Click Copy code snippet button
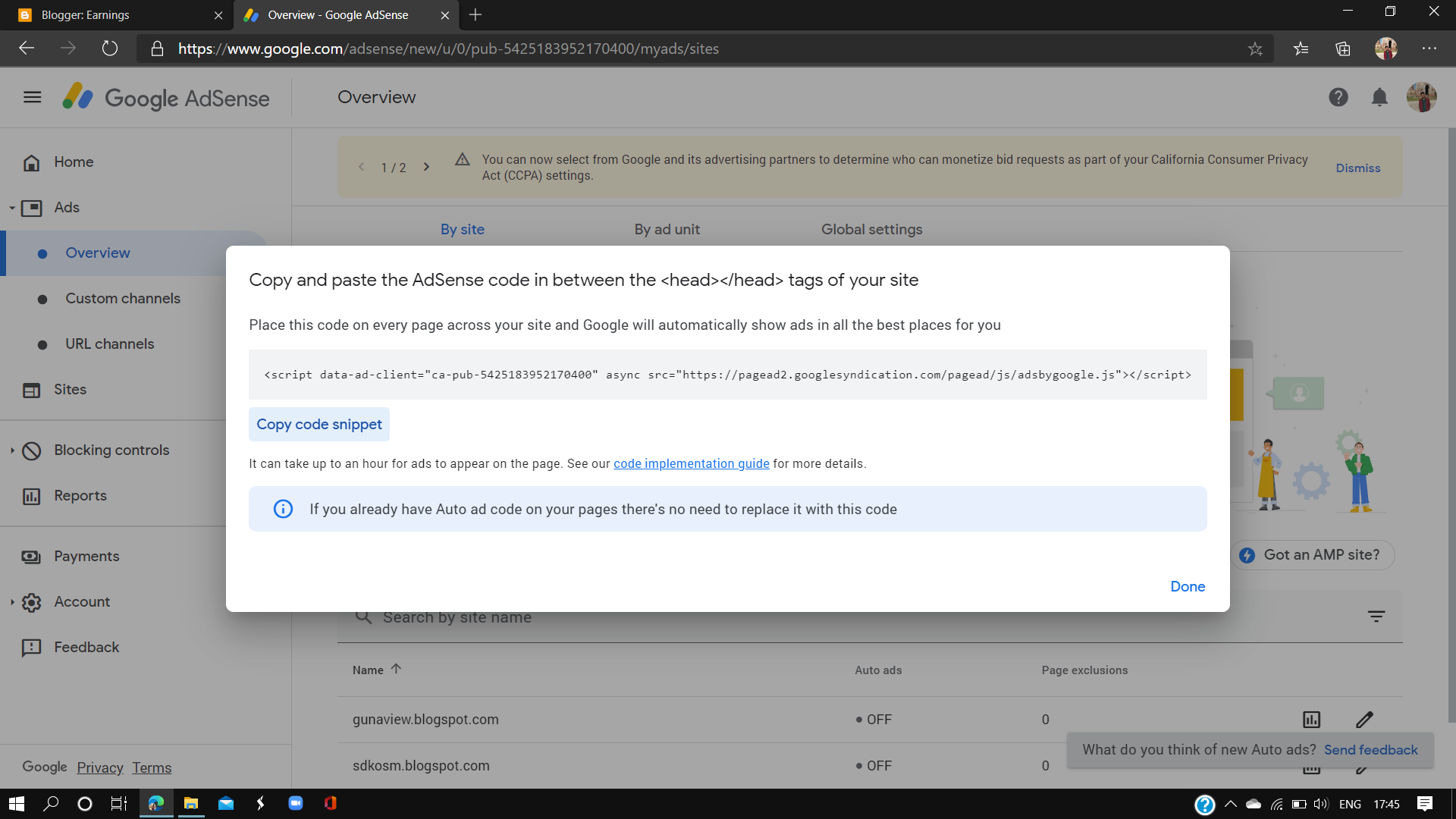1456x819 pixels. pos(318,424)
